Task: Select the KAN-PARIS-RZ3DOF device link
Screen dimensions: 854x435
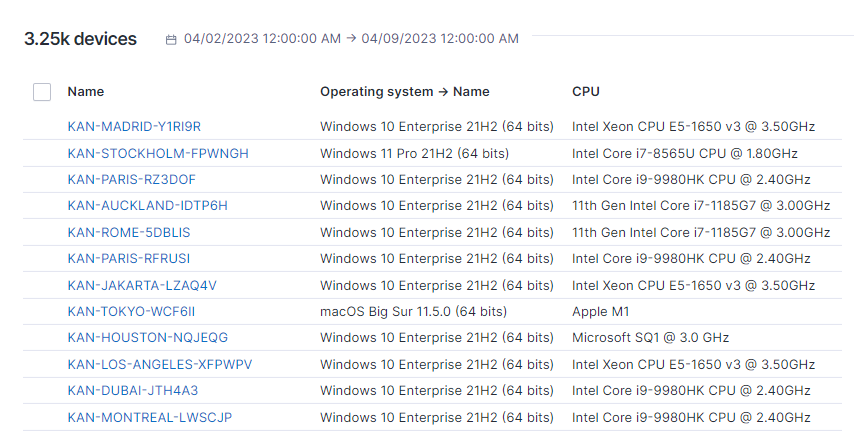Action: click(132, 180)
